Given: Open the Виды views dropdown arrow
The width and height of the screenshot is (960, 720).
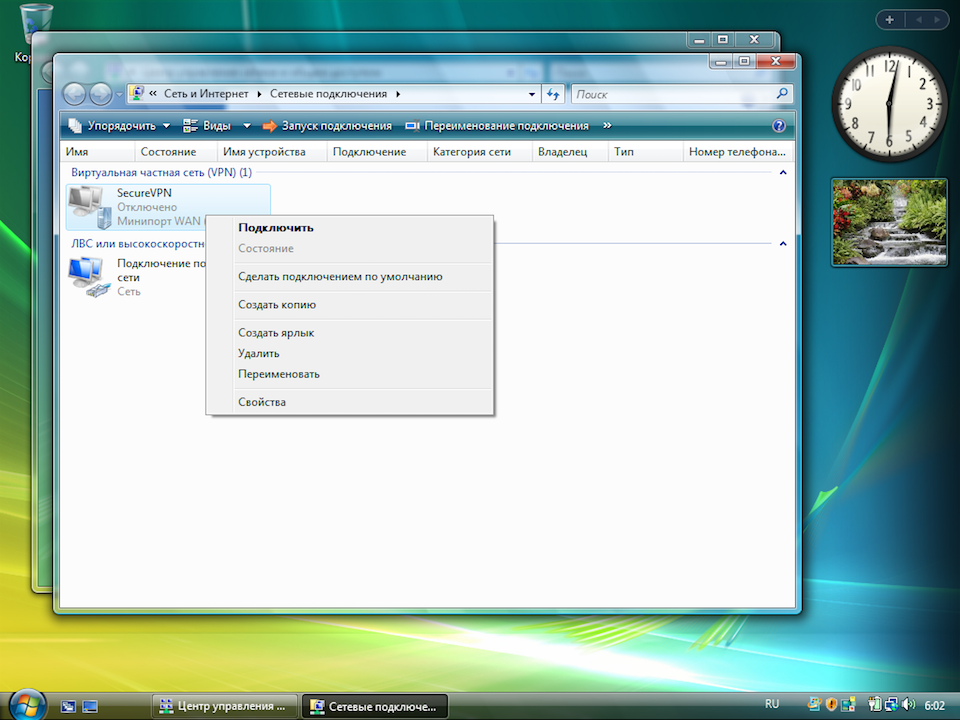Looking at the screenshot, I should pyautogui.click(x=247, y=126).
